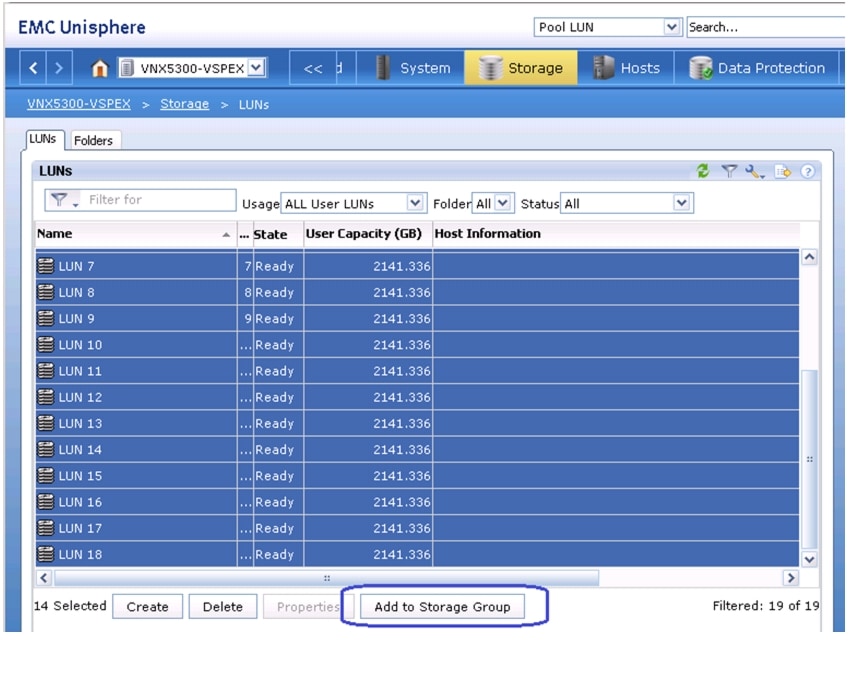Click the Storage disk stack icon
852x675 pixels.
490,68
